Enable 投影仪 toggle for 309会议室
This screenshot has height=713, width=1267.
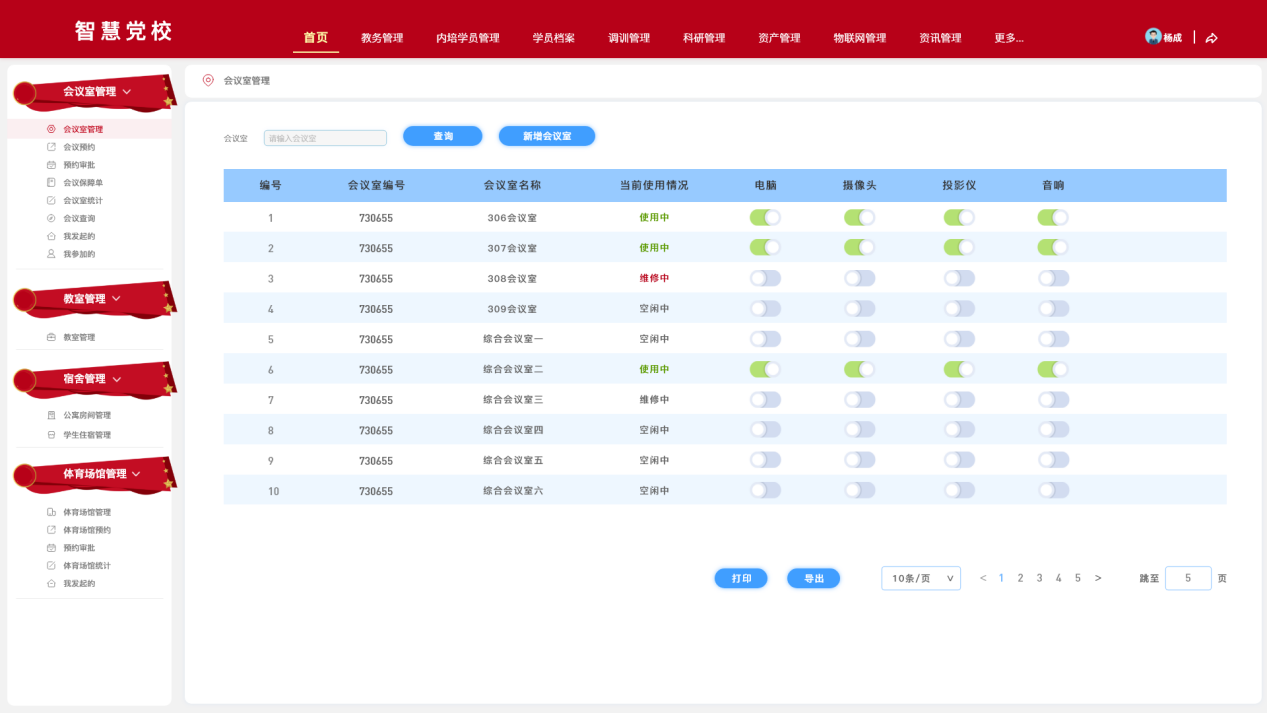pyautogui.click(x=959, y=309)
